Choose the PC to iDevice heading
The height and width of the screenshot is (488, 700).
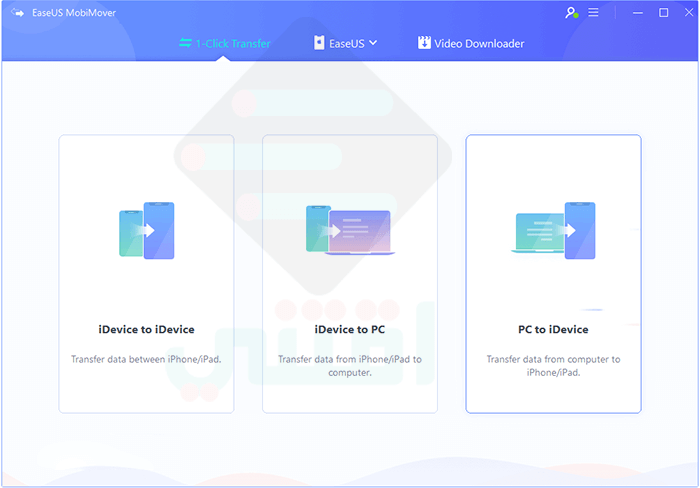[x=554, y=330]
